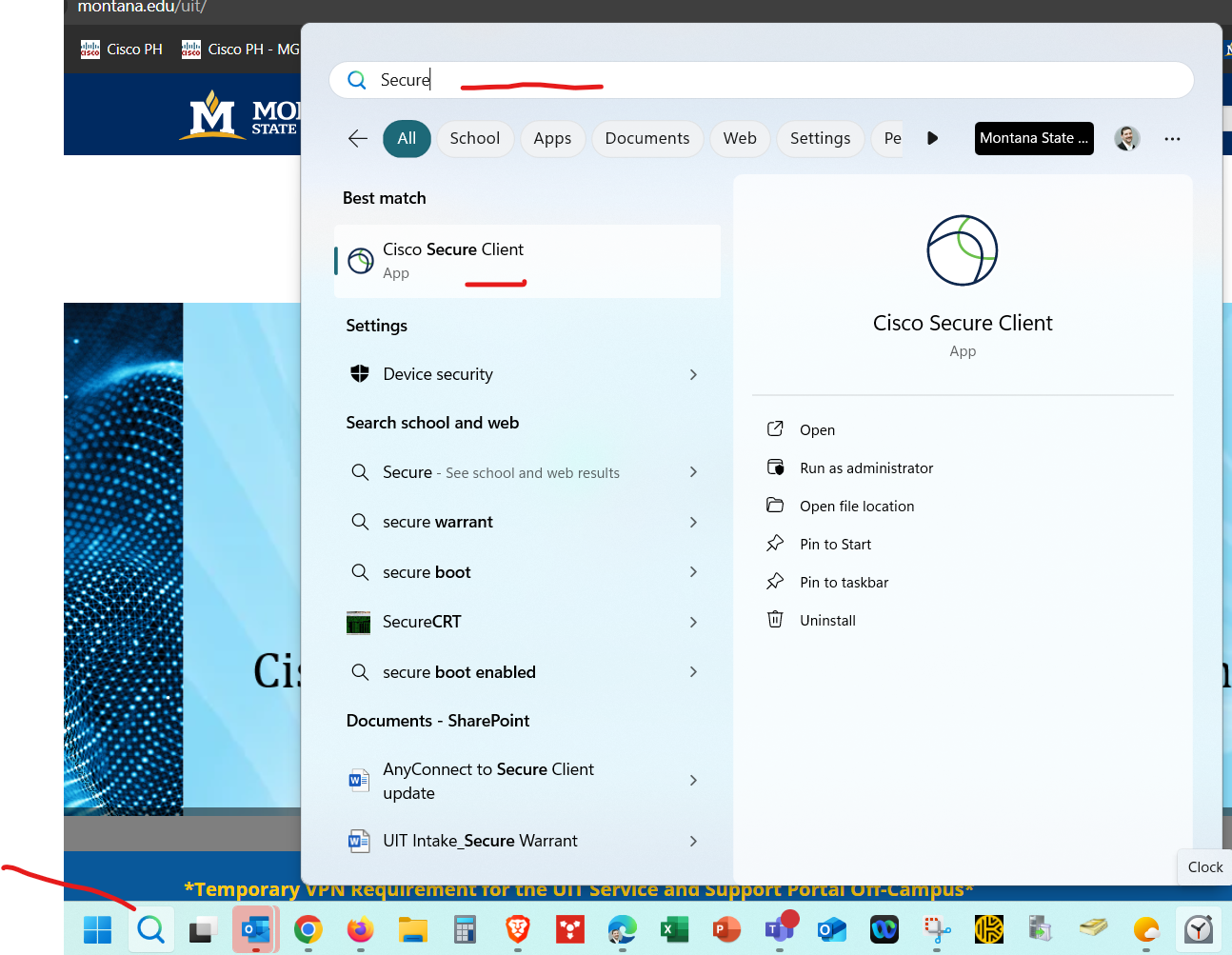Screen dimensions: 1232x955
Task: Start the Brave browser from the taskbar
Action: click(x=517, y=929)
